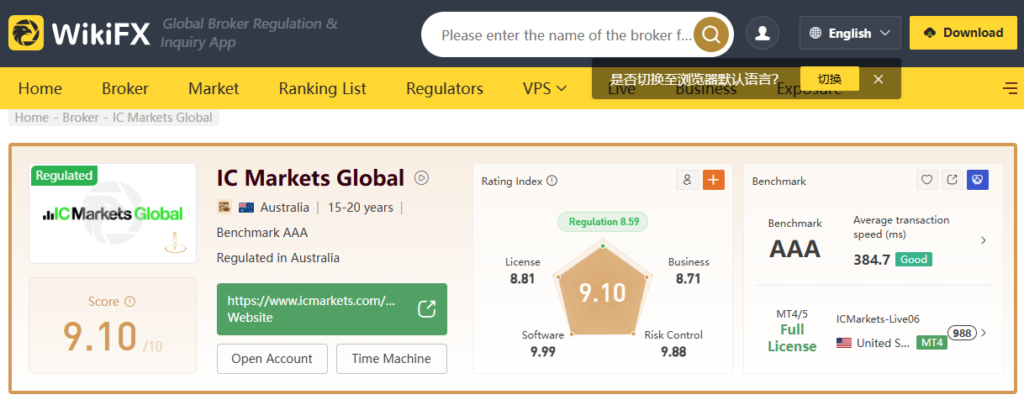Image resolution: width=1024 pixels, height=400 pixels.
Task: Click the green Regulated badge
Action: tap(64, 175)
